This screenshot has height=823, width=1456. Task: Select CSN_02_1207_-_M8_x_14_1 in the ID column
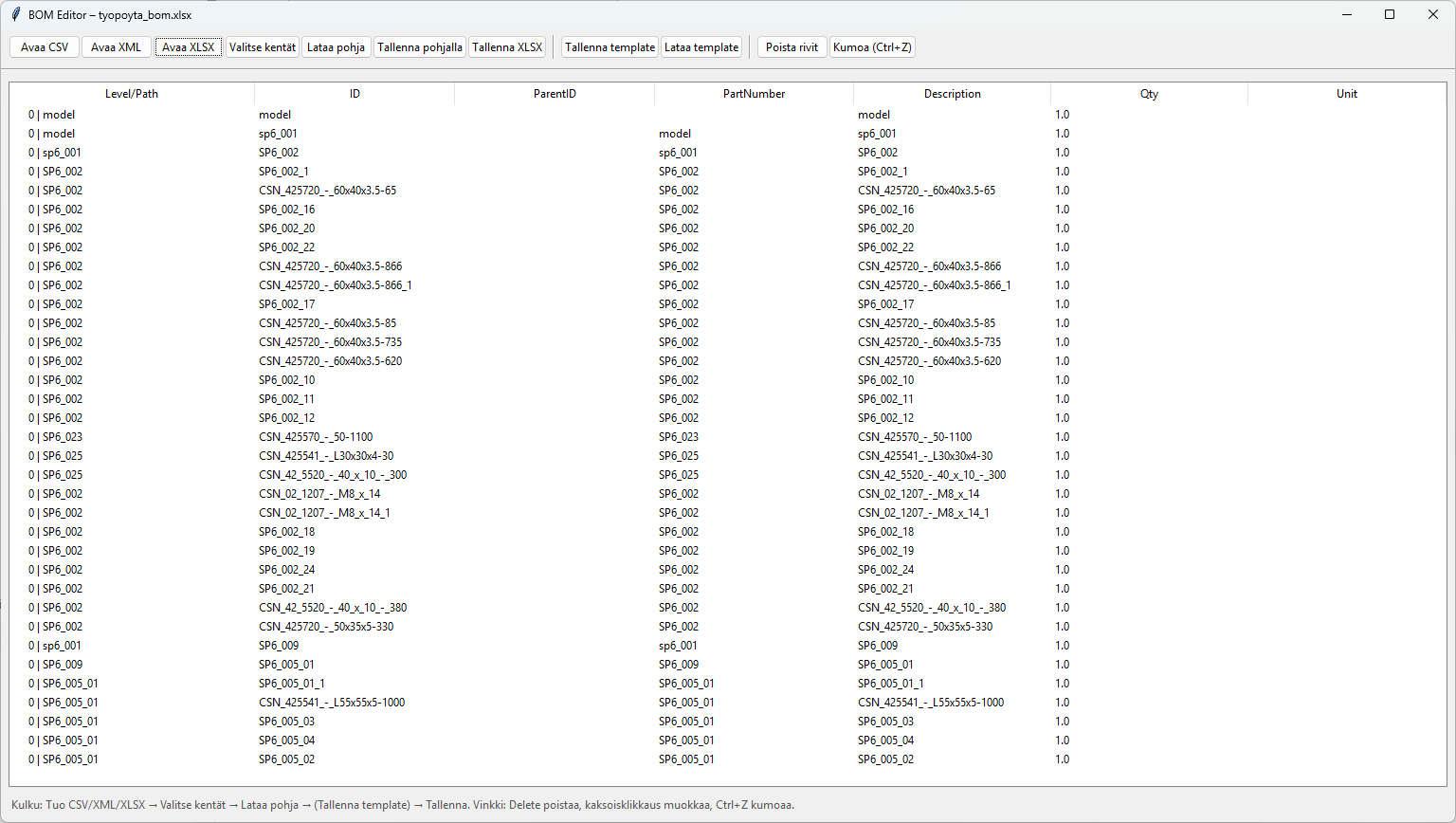pyautogui.click(x=324, y=513)
